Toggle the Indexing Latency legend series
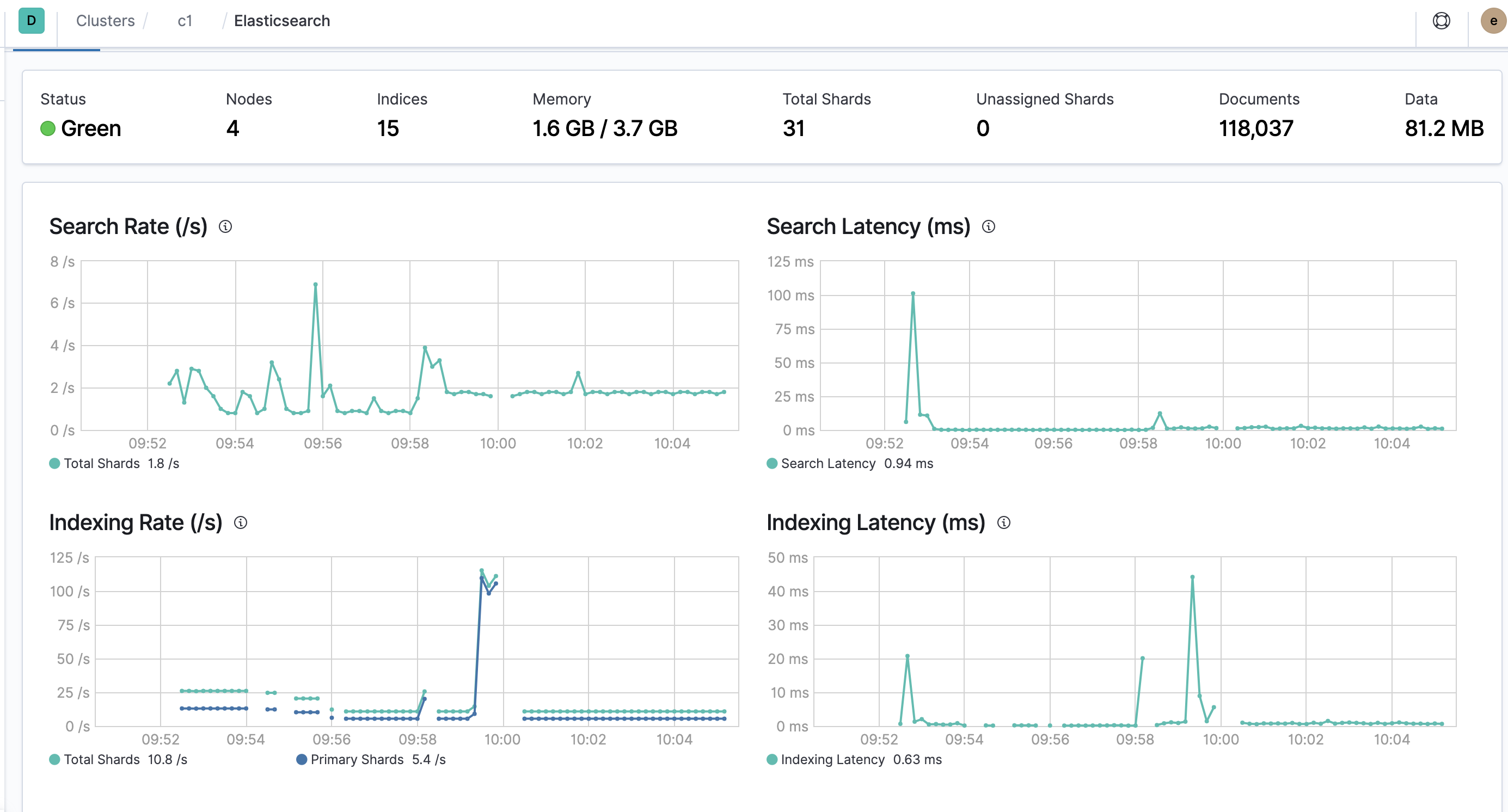This screenshot has height=812, width=1508. click(854, 759)
